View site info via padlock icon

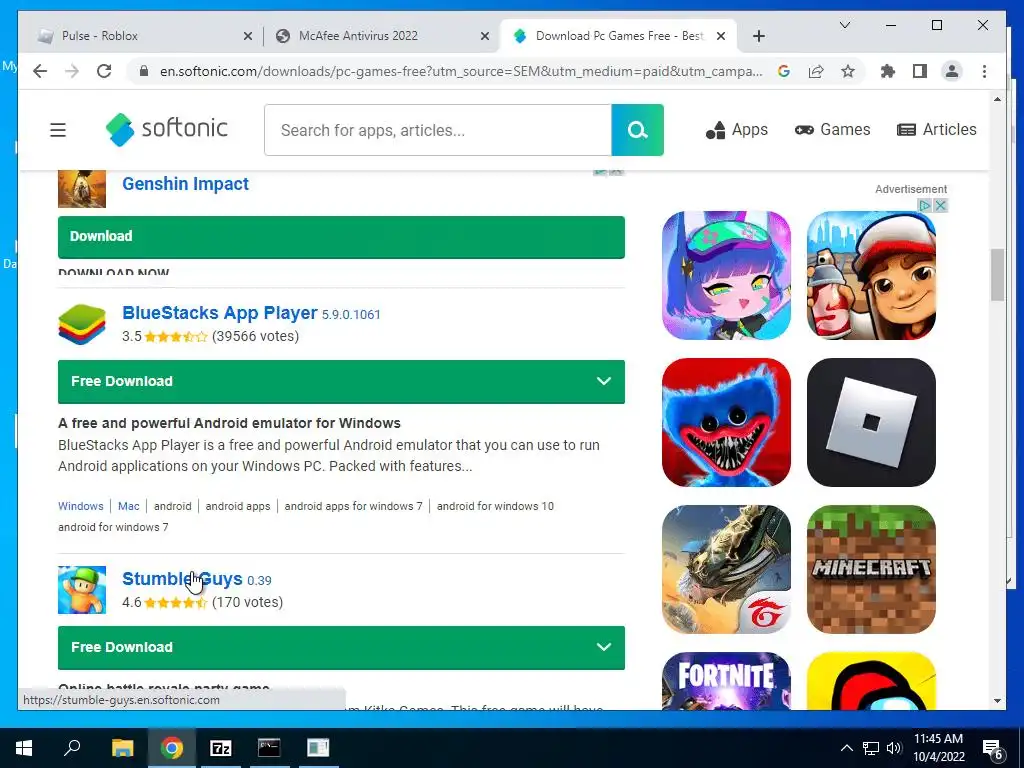(x=144, y=71)
